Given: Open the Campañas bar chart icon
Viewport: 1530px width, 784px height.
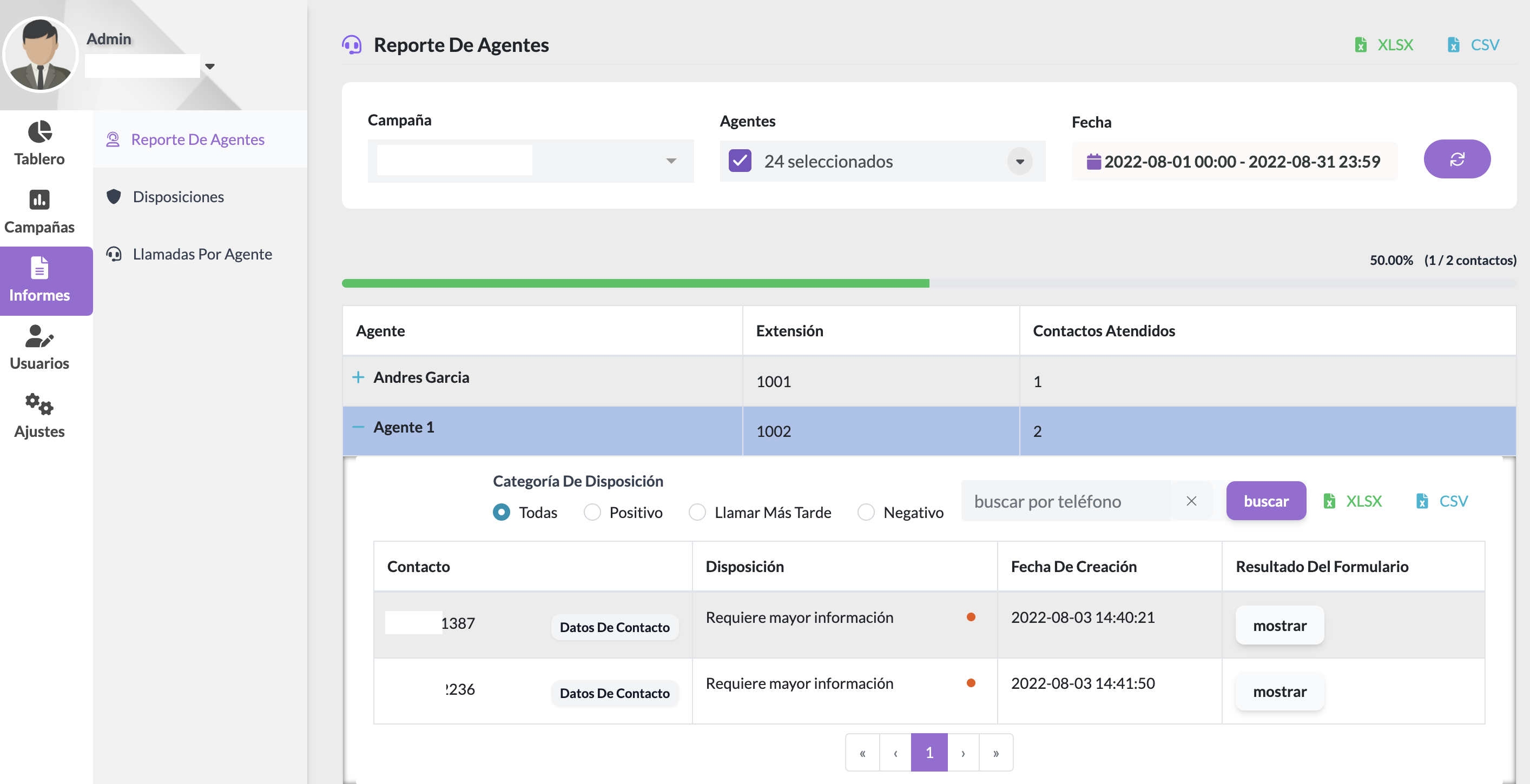Looking at the screenshot, I should point(40,200).
